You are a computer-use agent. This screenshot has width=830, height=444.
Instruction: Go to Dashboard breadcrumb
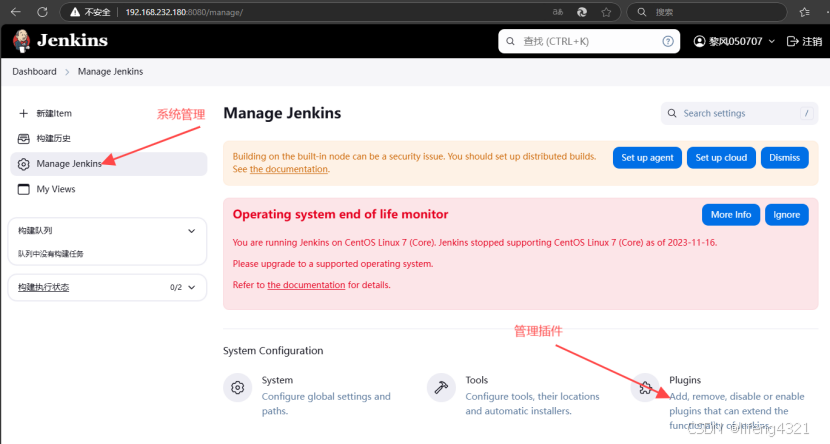[x=34, y=71]
